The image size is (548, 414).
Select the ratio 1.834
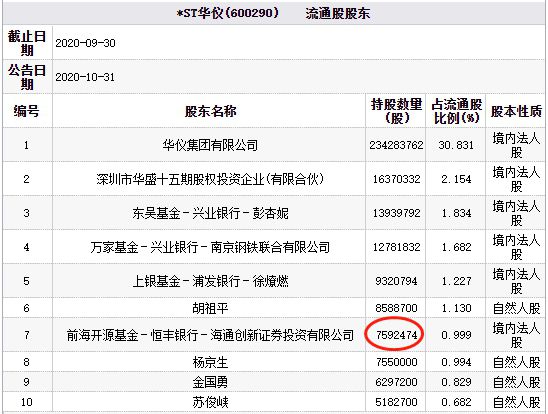pyautogui.click(x=456, y=213)
